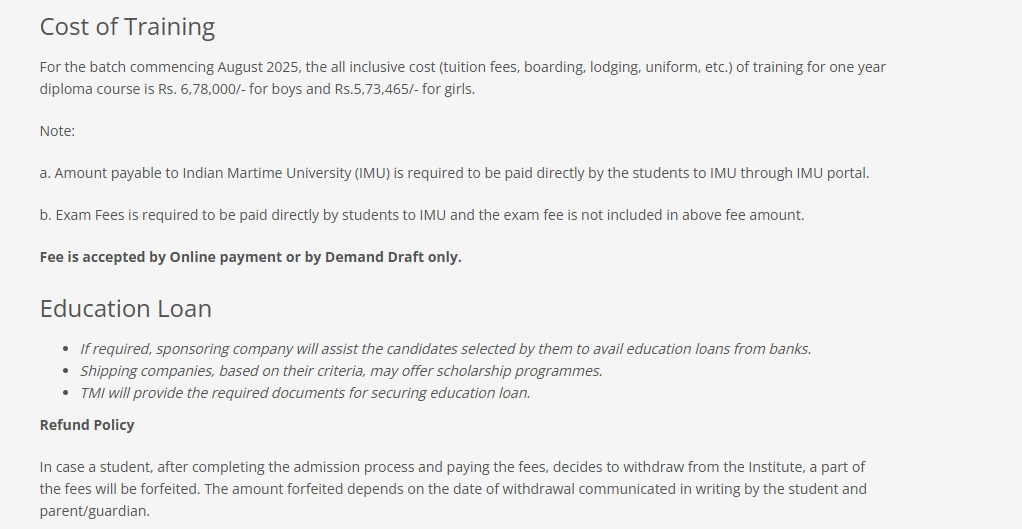1022x529 pixels.
Task: Click the bullet dot before "If required, sponsoring company"
Action: (66, 349)
